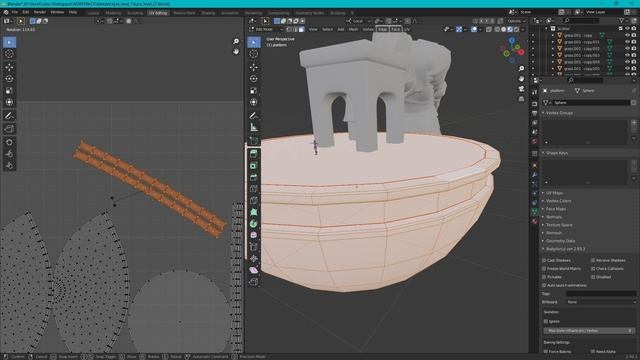640x360 pixels.
Task: Open the Face menu in viewport header
Action: [396, 29]
